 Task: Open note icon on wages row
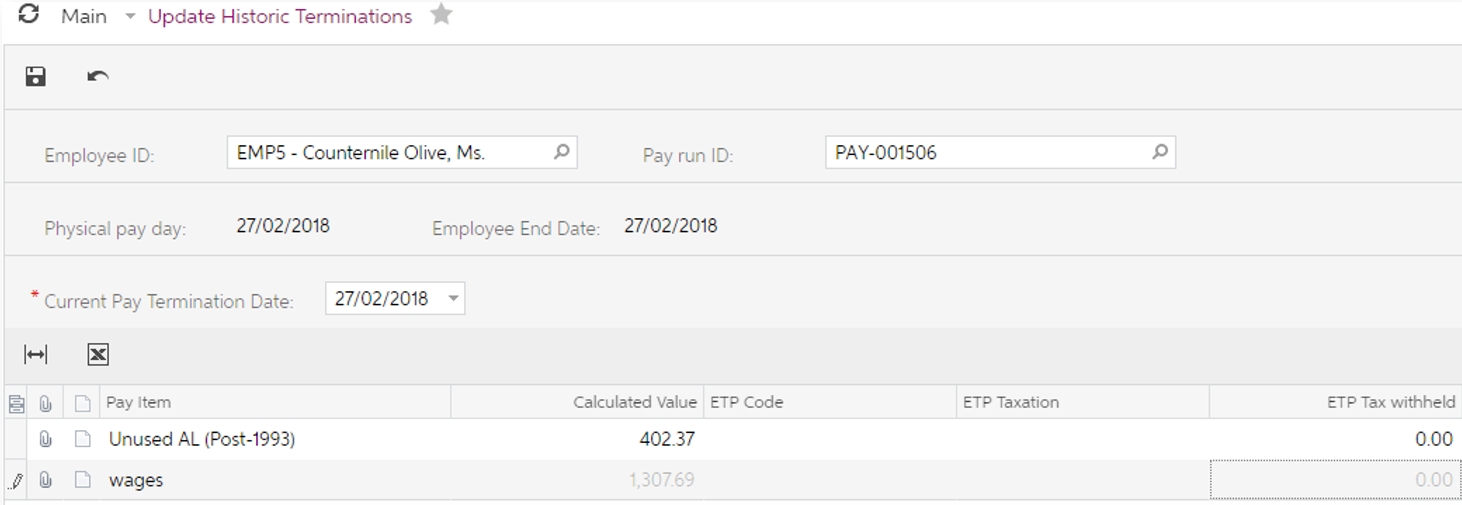pyautogui.click(x=83, y=480)
